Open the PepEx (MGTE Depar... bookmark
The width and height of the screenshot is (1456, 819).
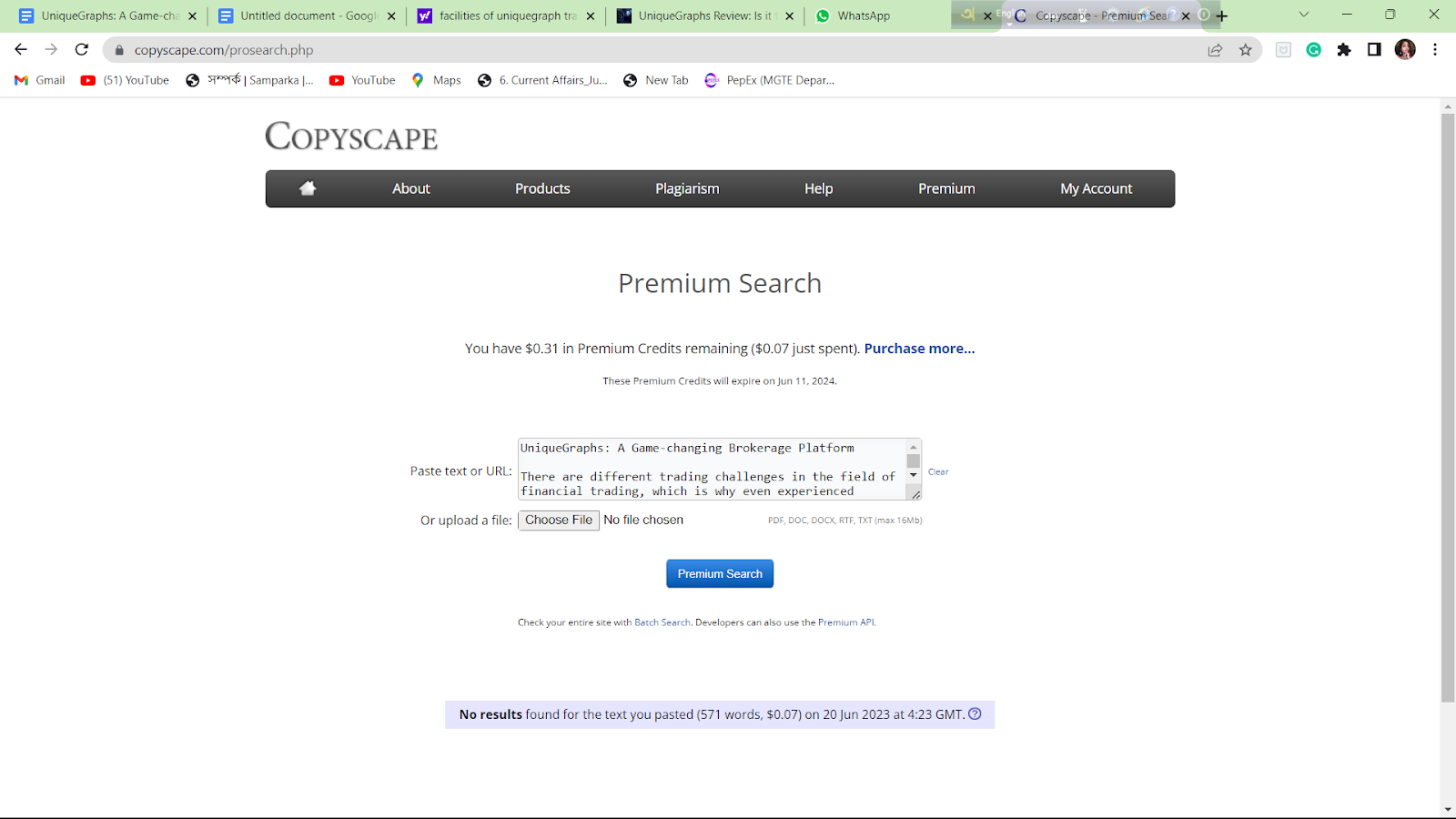click(770, 80)
